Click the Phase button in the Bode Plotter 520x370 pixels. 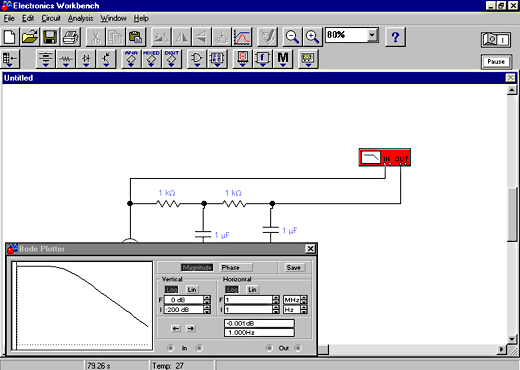235,267
